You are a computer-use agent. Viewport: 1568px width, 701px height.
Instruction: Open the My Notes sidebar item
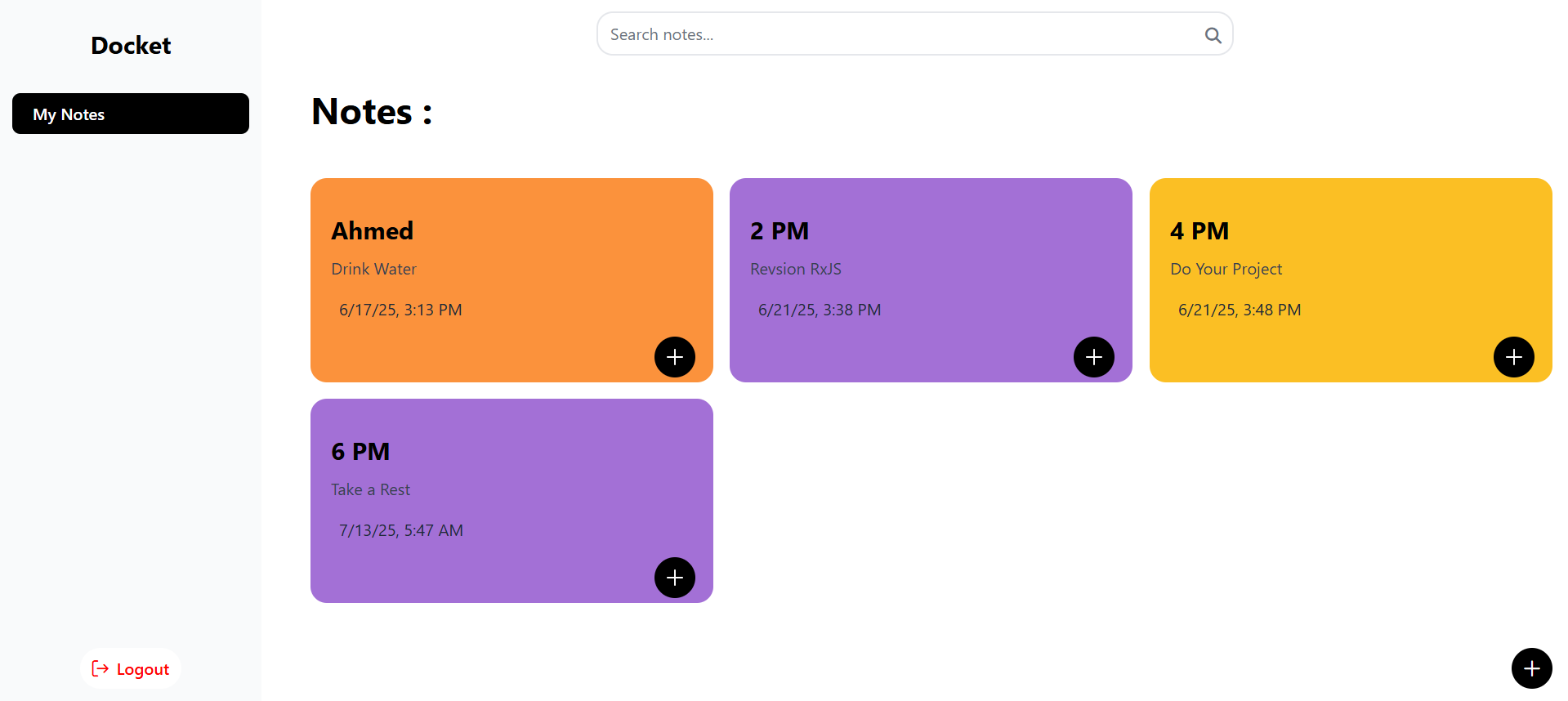click(131, 114)
